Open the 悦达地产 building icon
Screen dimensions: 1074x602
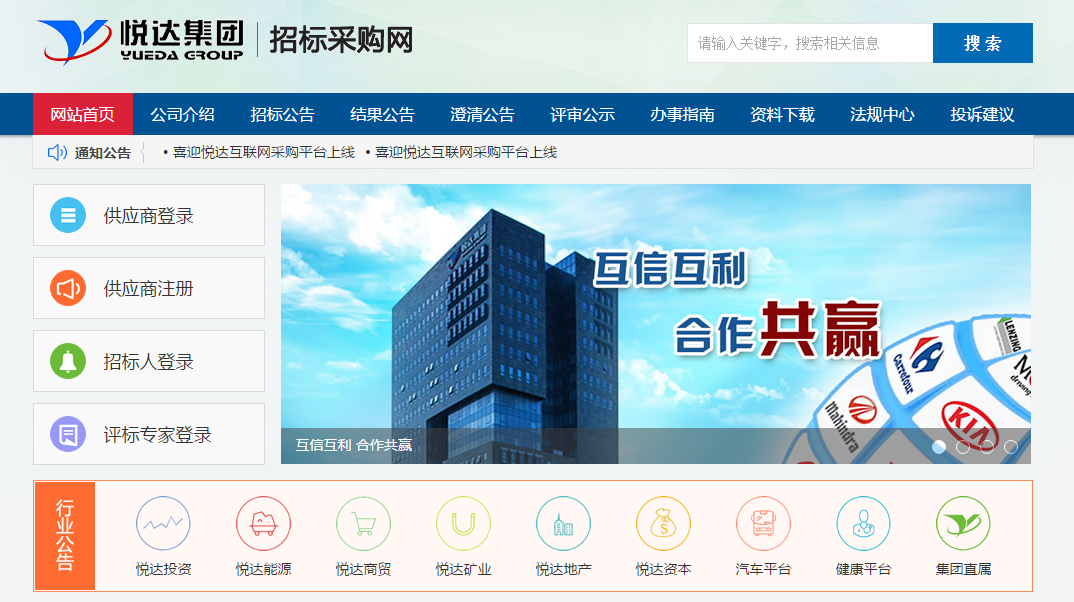(x=563, y=523)
